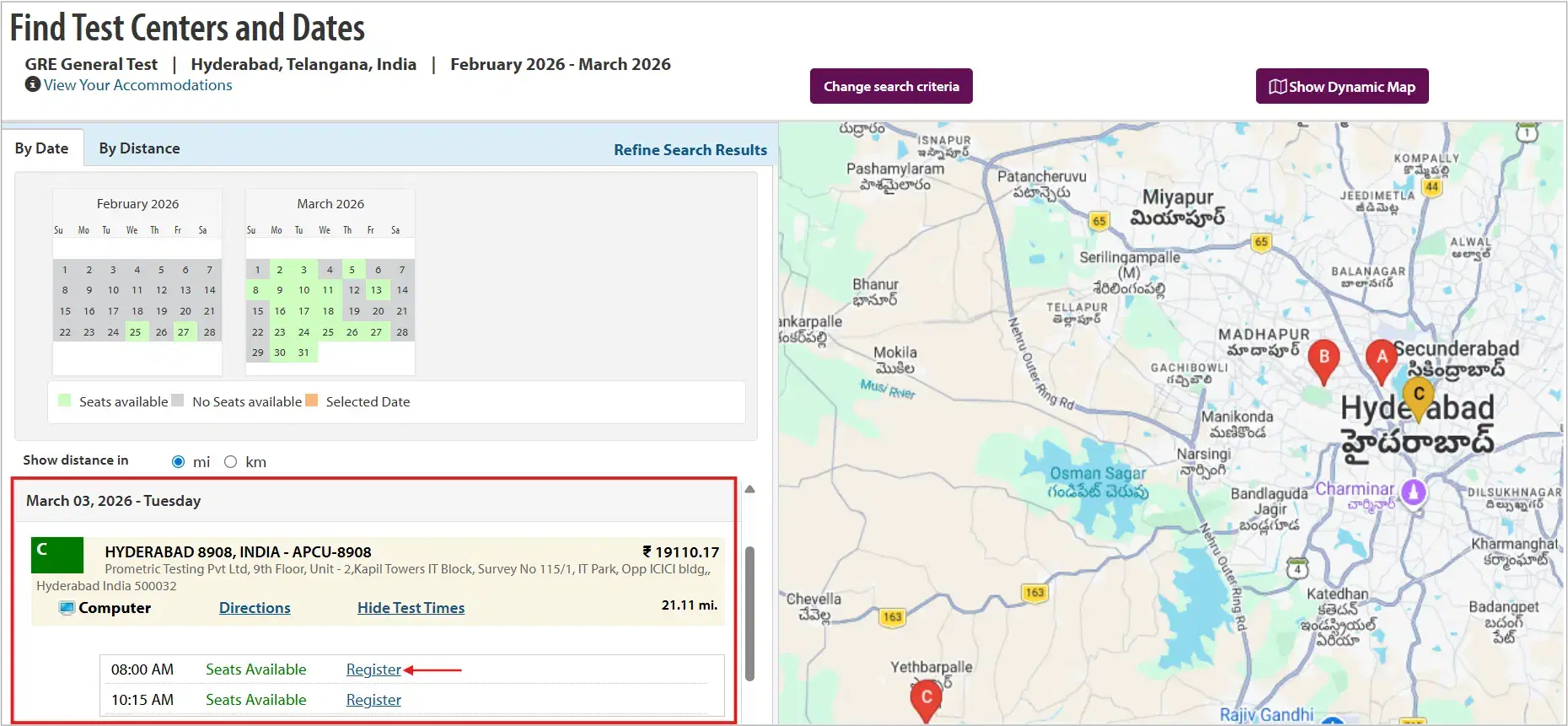Open Refine Search Results options
The image size is (1568, 726).
coord(690,150)
